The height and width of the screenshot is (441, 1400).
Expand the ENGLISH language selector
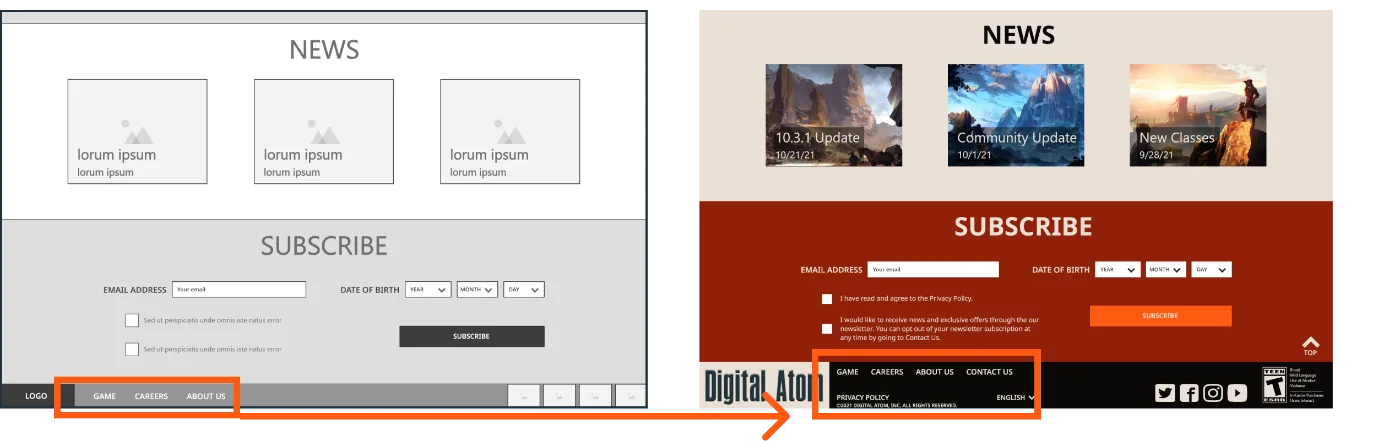(x=1015, y=397)
